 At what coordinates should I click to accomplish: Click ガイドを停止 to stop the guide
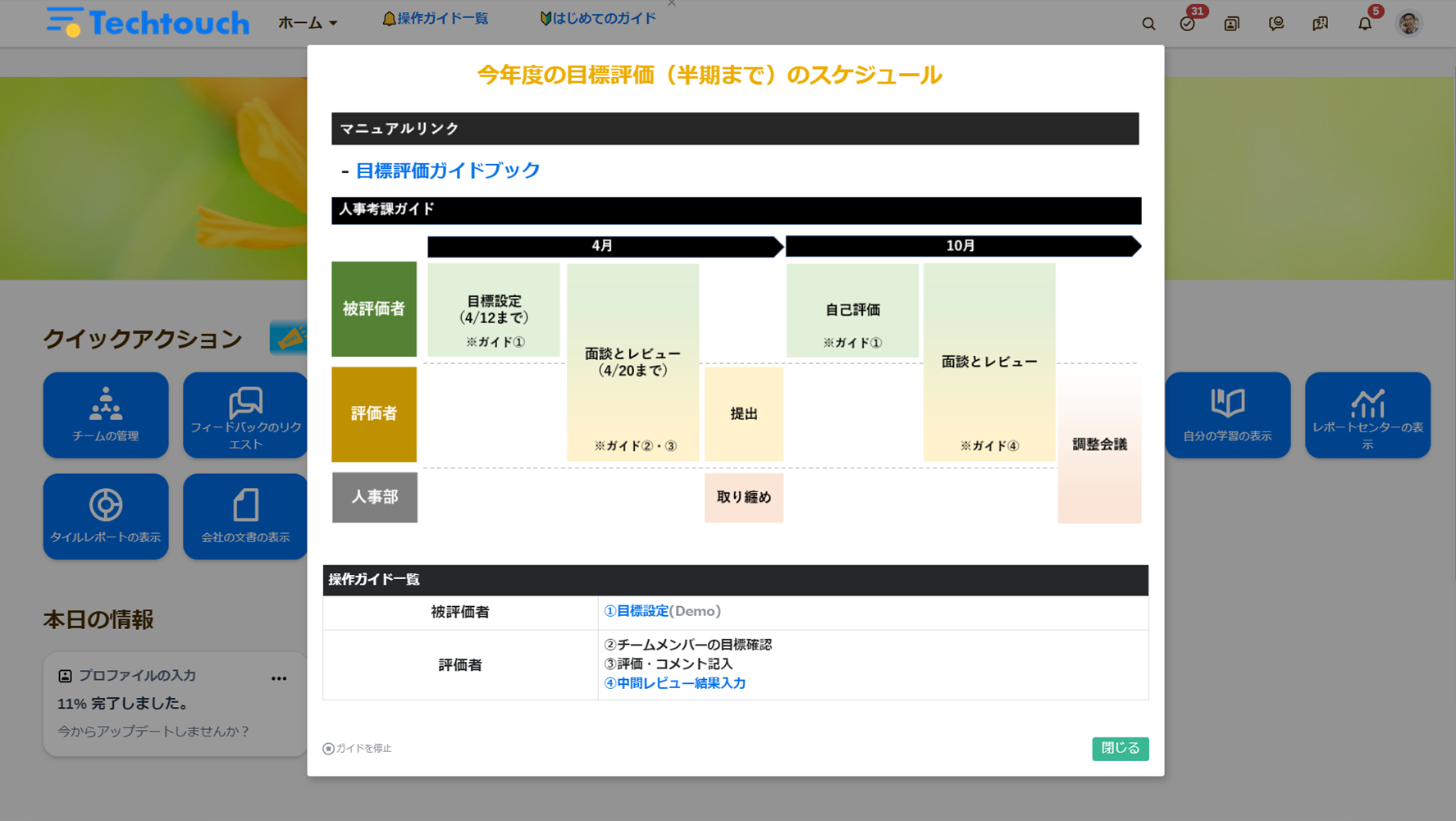click(x=358, y=748)
